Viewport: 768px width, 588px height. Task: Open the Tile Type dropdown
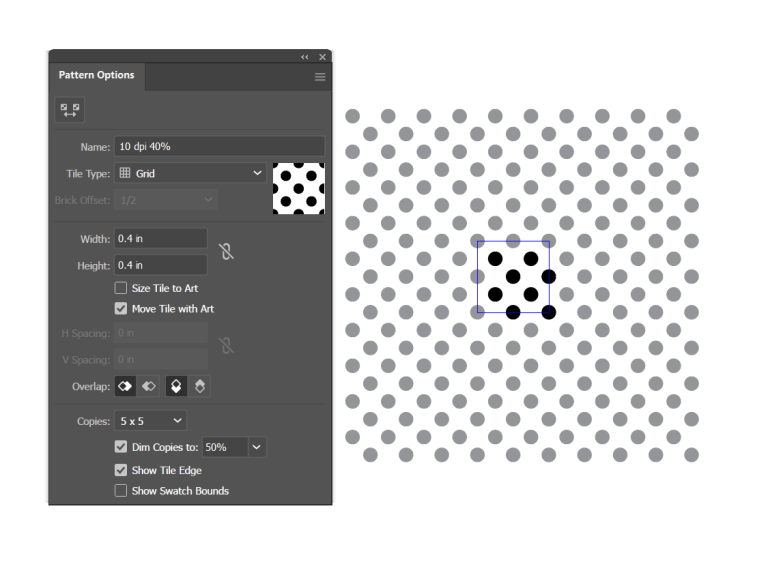(191, 173)
